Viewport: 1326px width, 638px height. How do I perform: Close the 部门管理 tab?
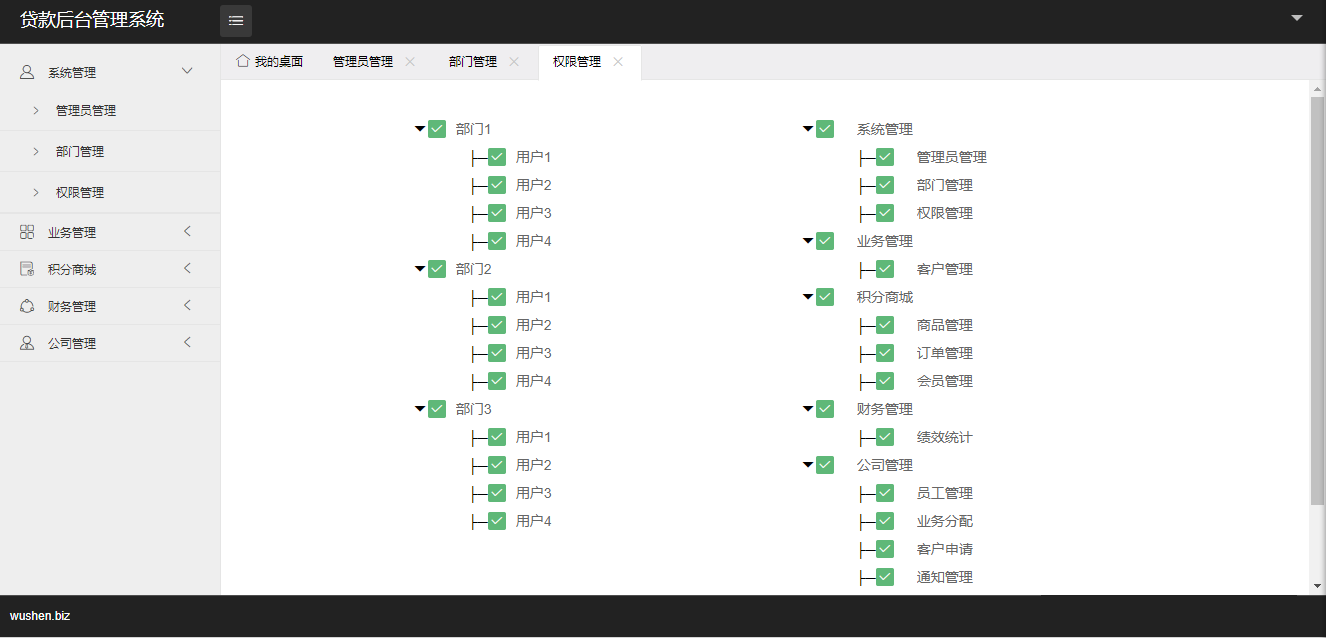pyautogui.click(x=514, y=61)
